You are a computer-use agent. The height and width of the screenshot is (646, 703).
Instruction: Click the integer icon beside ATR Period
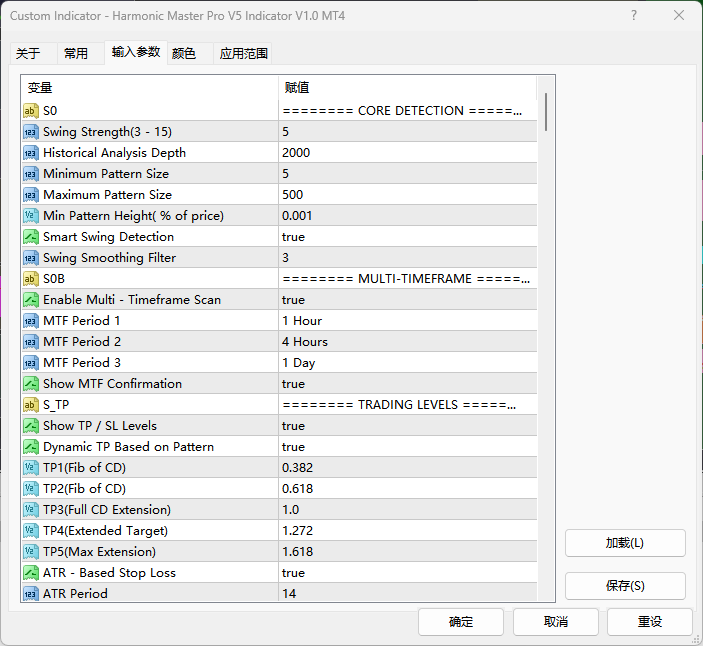(30, 594)
